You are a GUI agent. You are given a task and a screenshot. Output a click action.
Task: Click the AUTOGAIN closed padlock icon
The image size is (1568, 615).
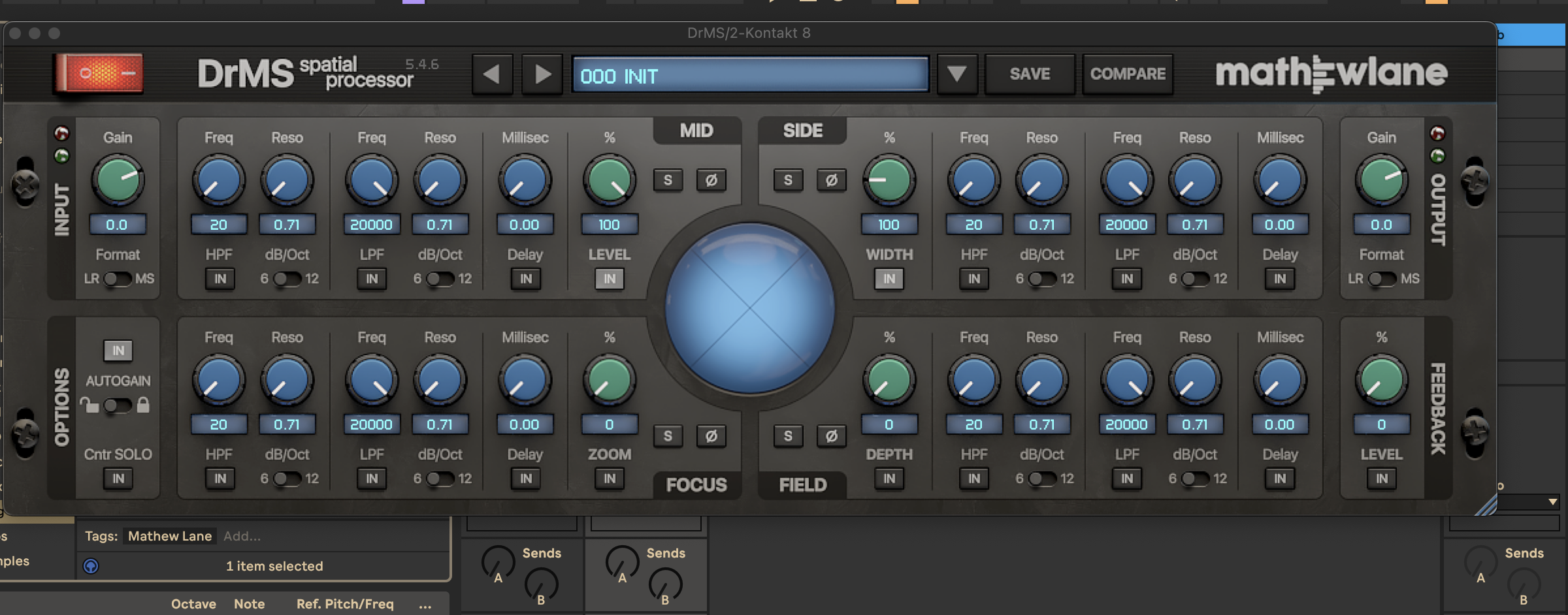[x=144, y=405]
